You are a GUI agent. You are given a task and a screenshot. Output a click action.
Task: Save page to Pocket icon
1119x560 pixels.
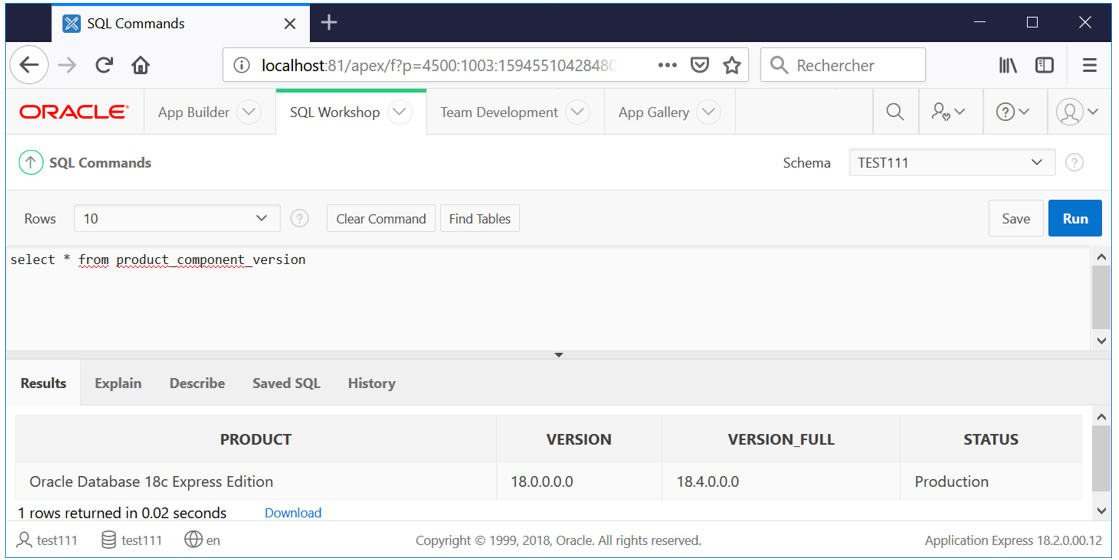[x=700, y=66]
